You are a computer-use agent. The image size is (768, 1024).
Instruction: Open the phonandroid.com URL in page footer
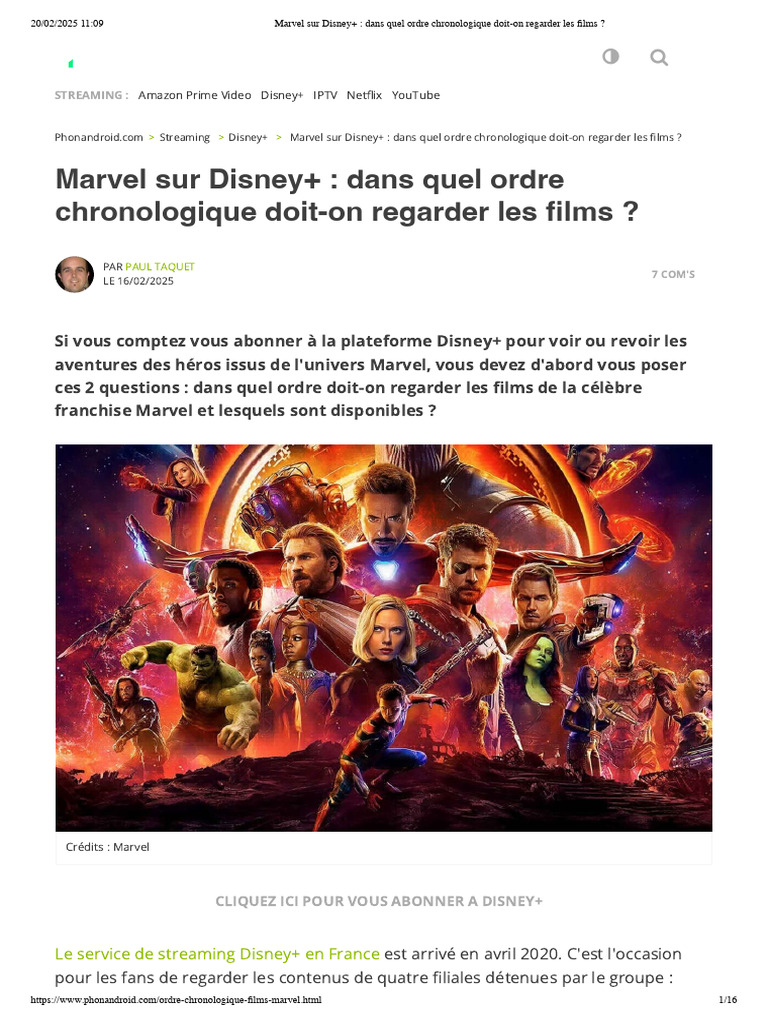(176, 1000)
